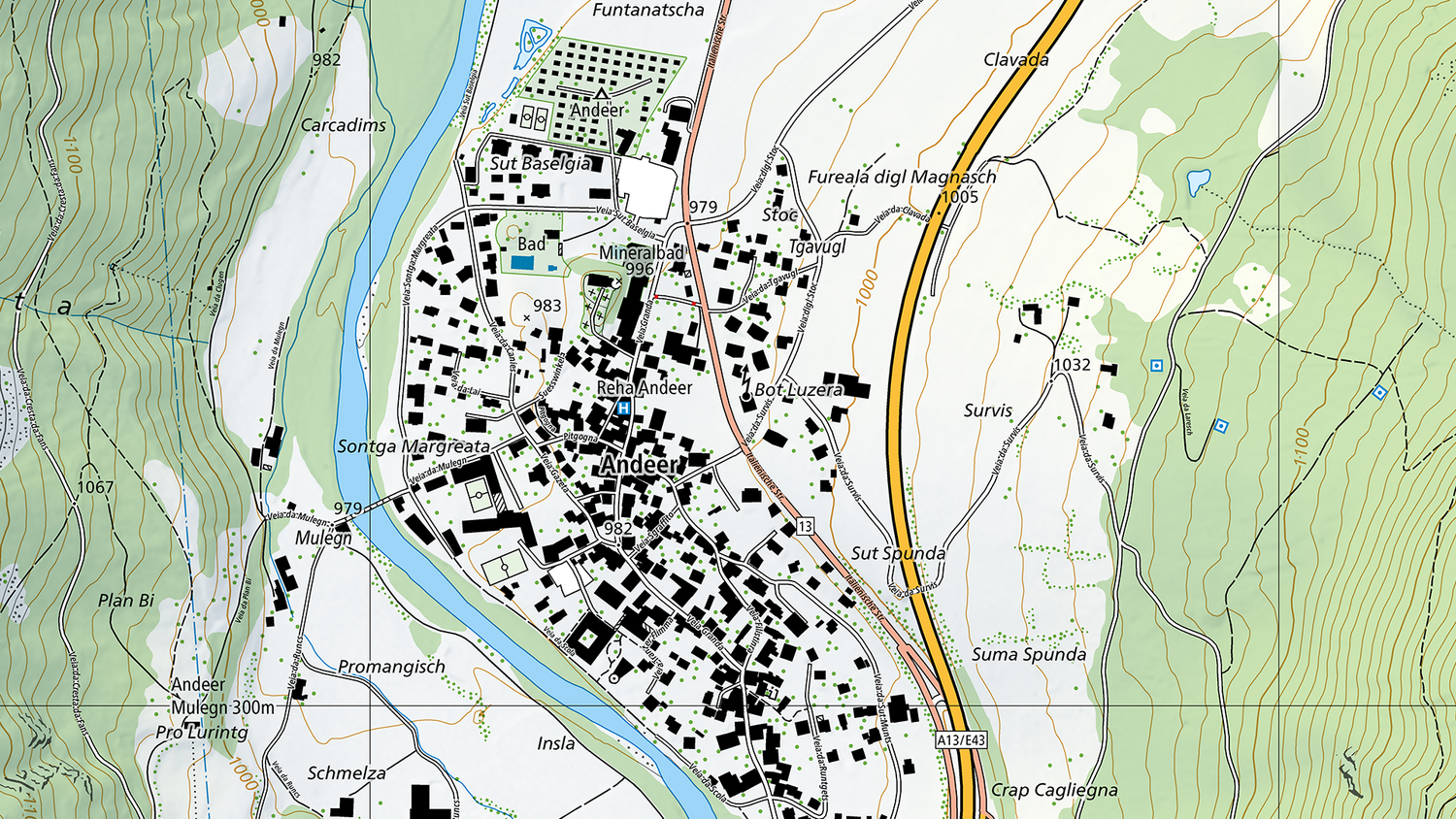The width and height of the screenshot is (1456, 819).
Task: Click the 1067 elevation point label
Action: (95, 487)
